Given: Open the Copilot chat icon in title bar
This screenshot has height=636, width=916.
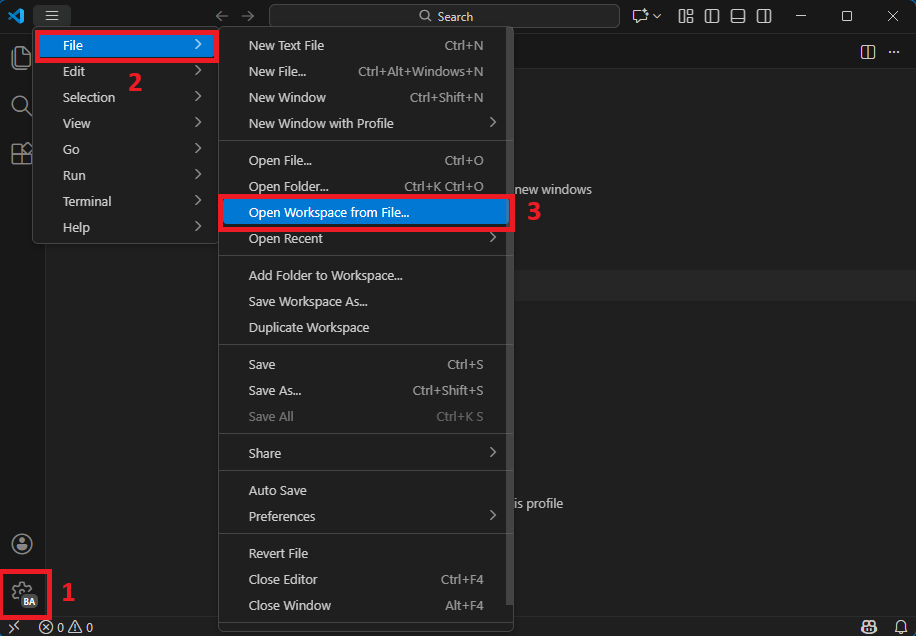Looking at the screenshot, I should pyautogui.click(x=640, y=16).
